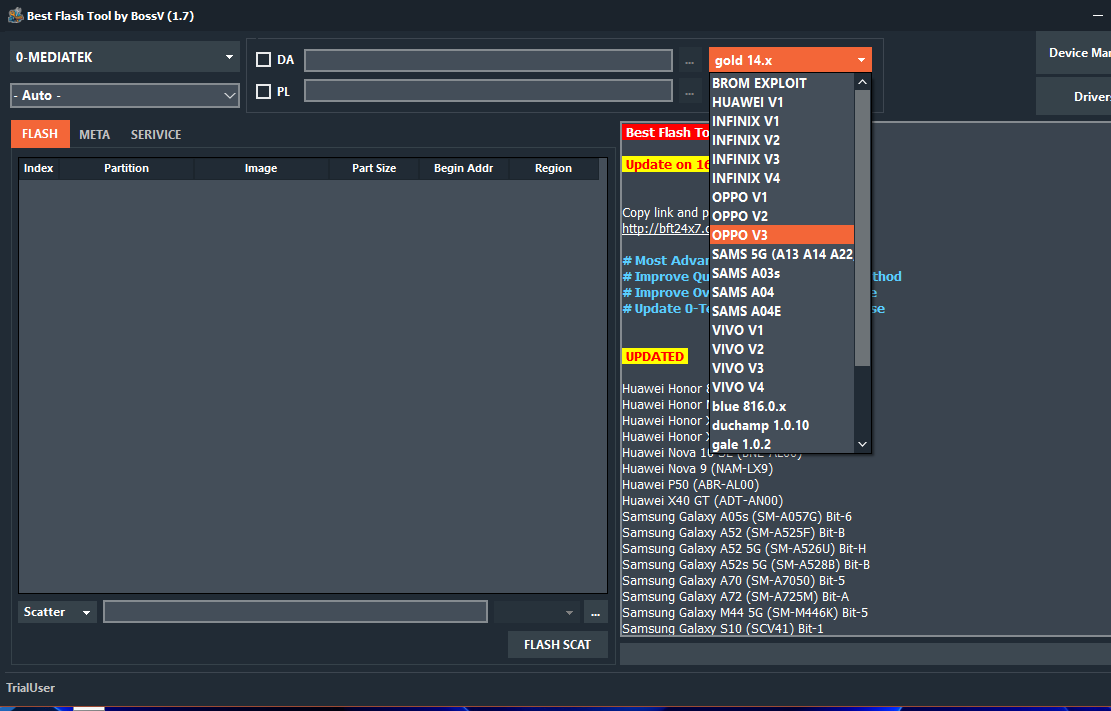Viewport: 1111px width, 711px height.
Task: Choose OPPO V2 from dropdown list
Action: [782, 216]
